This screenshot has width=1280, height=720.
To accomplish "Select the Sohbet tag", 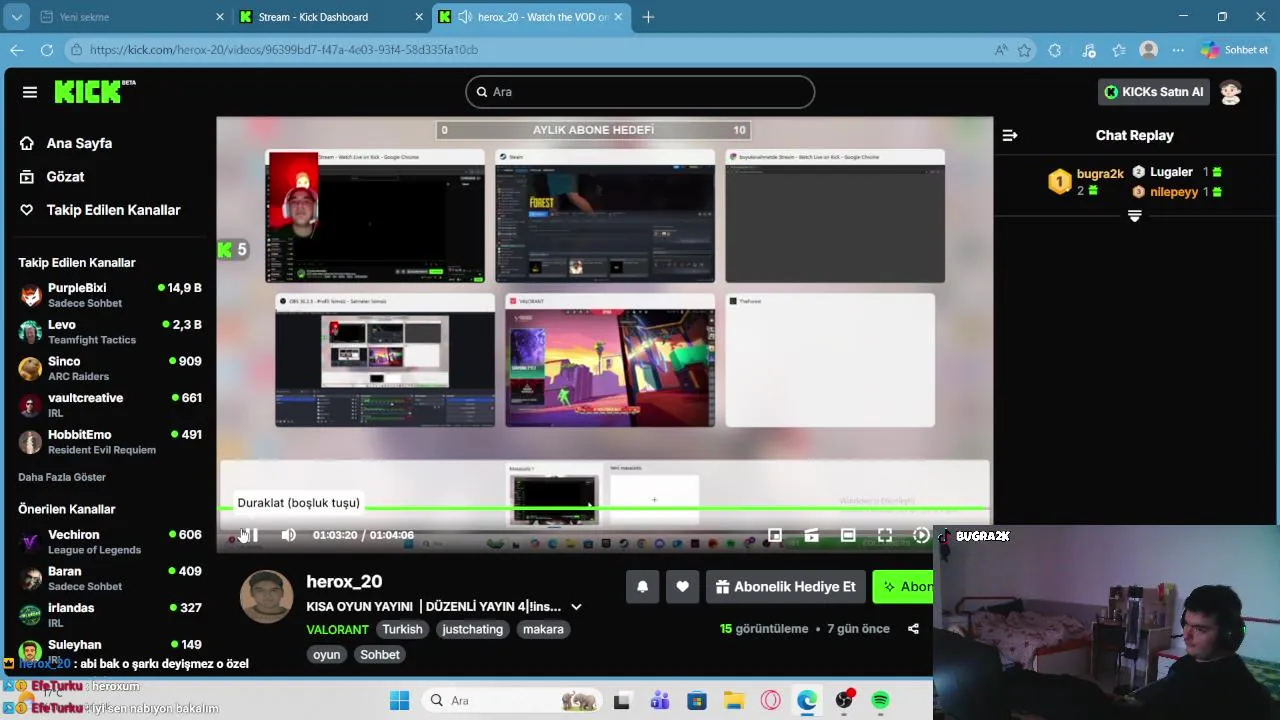I will (x=380, y=654).
